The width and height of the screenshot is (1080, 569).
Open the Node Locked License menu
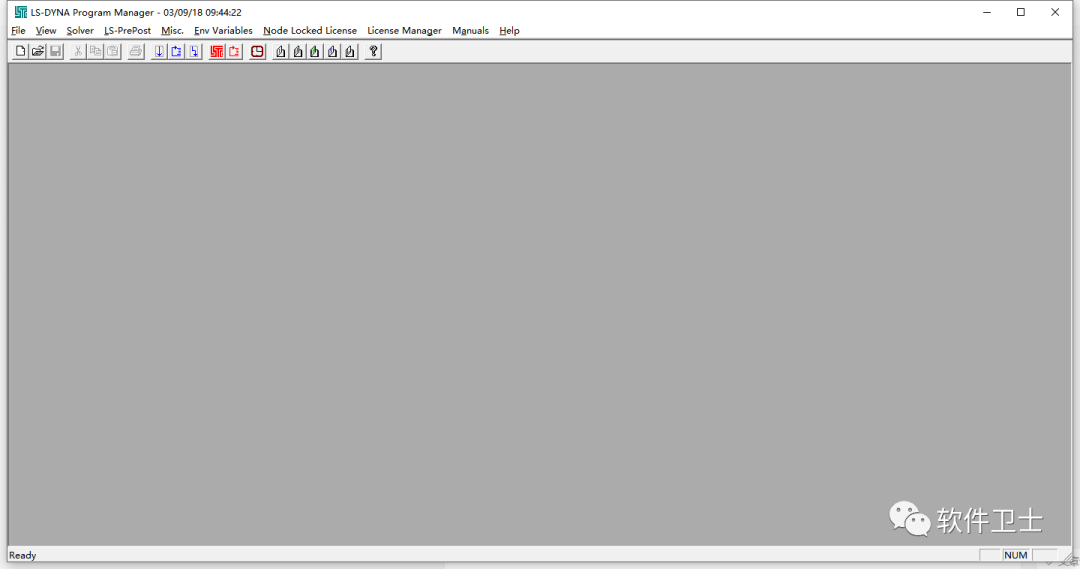coord(310,30)
